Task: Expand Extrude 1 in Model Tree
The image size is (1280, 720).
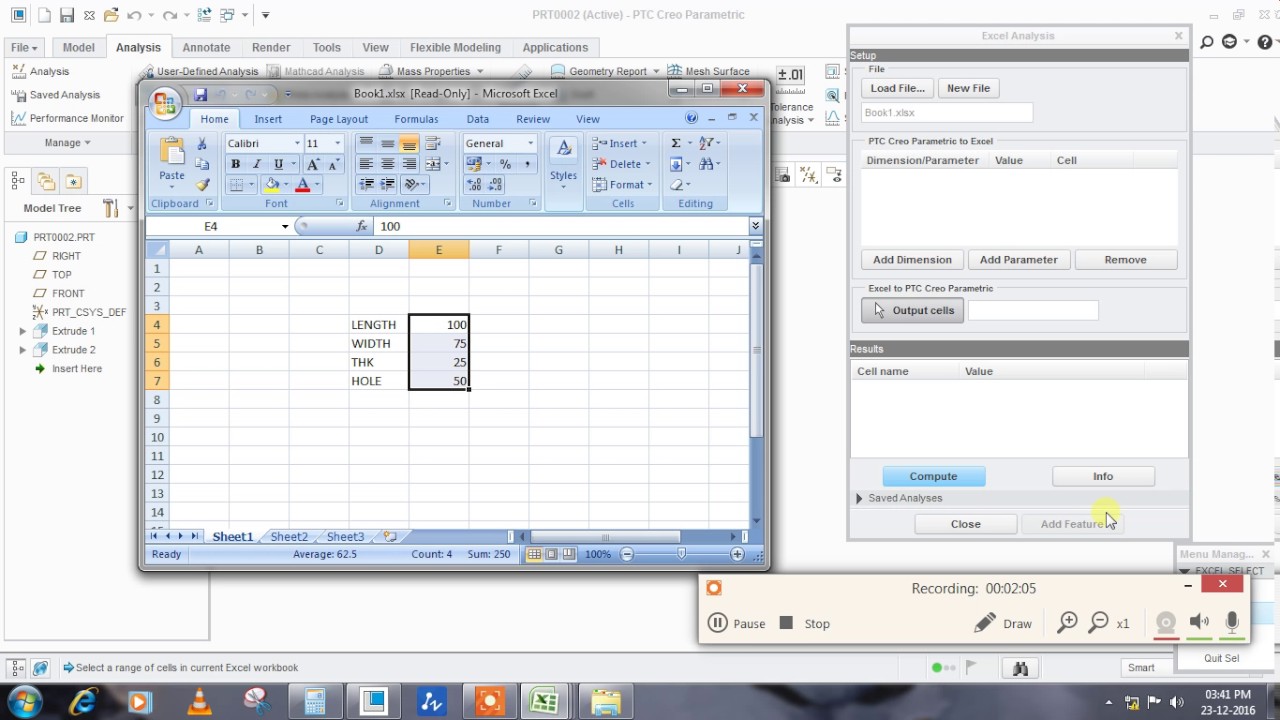Action: [x=23, y=331]
